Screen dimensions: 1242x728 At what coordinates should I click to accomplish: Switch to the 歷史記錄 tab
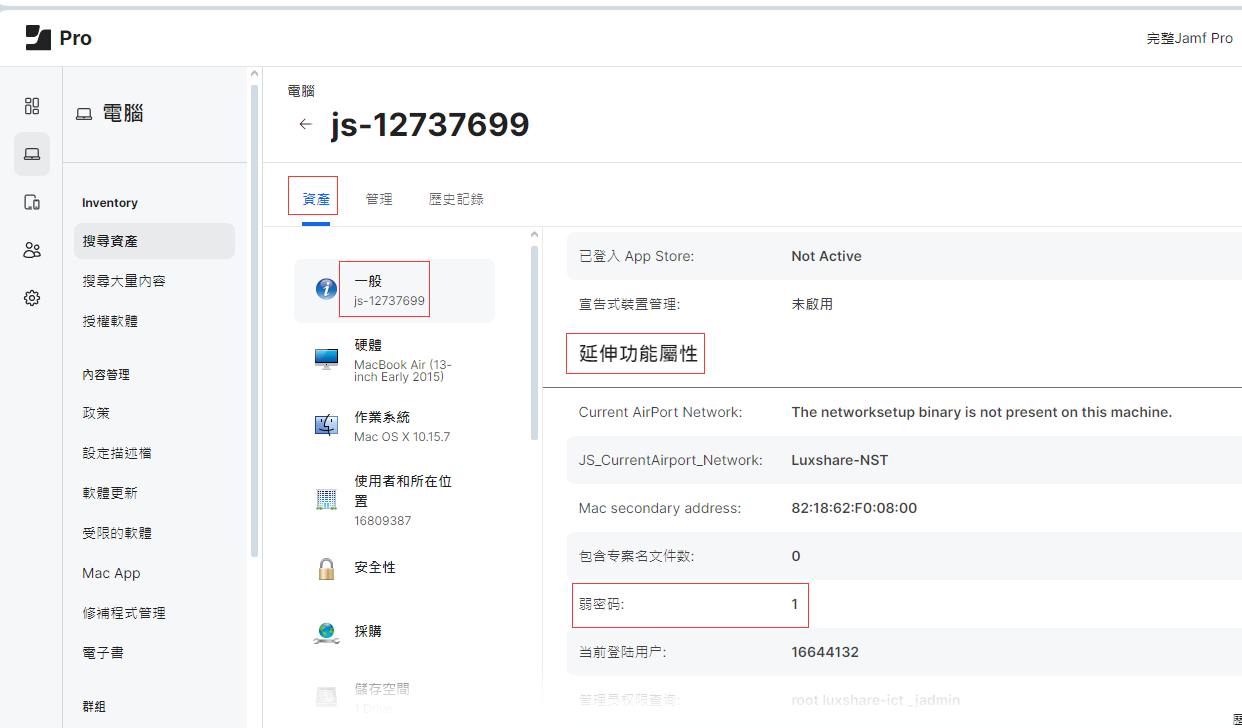point(456,199)
